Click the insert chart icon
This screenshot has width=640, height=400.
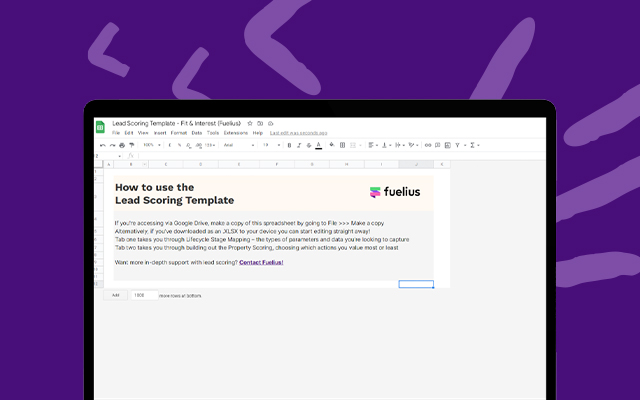(x=447, y=145)
